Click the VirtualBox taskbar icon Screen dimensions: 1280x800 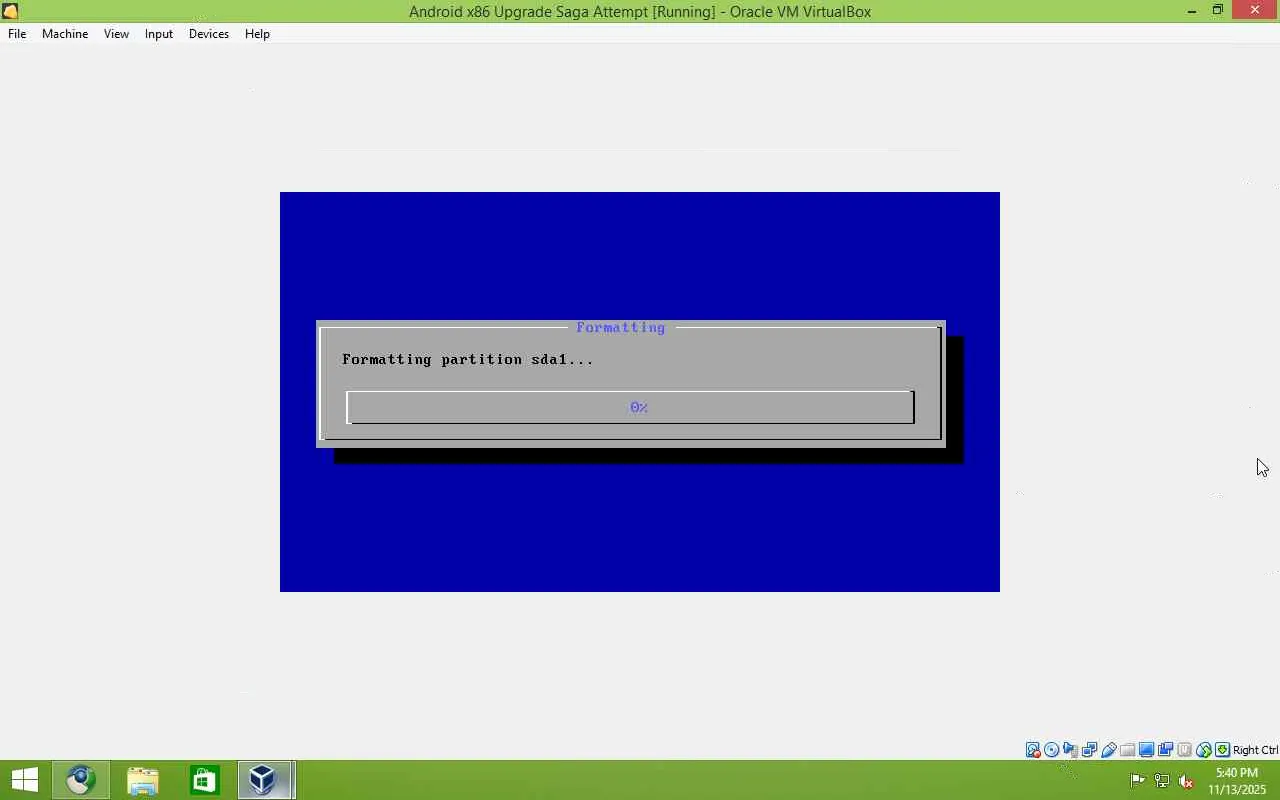pyautogui.click(x=266, y=780)
